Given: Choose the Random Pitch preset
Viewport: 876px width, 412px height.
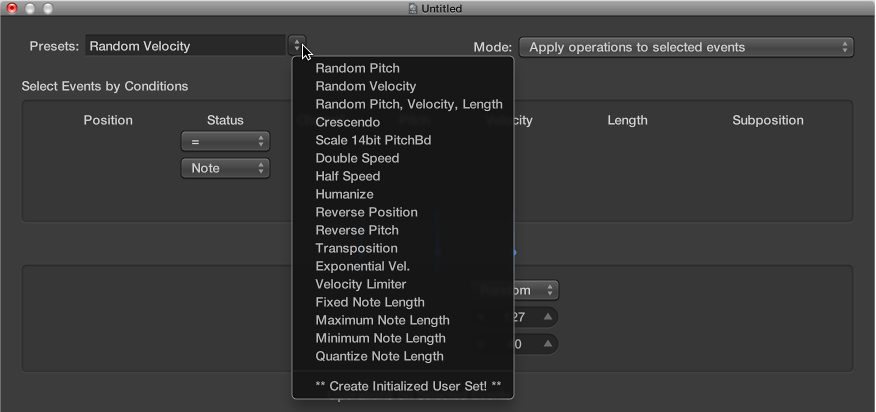Looking at the screenshot, I should (x=403, y=68).
